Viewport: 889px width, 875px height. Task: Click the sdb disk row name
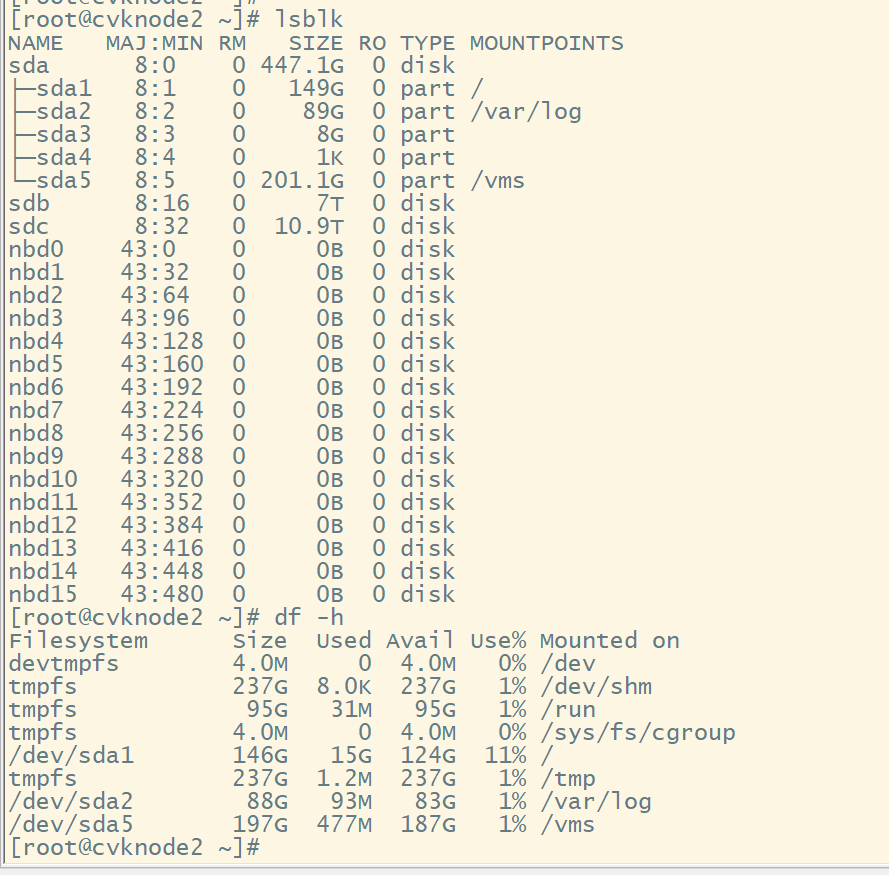(29, 204)
